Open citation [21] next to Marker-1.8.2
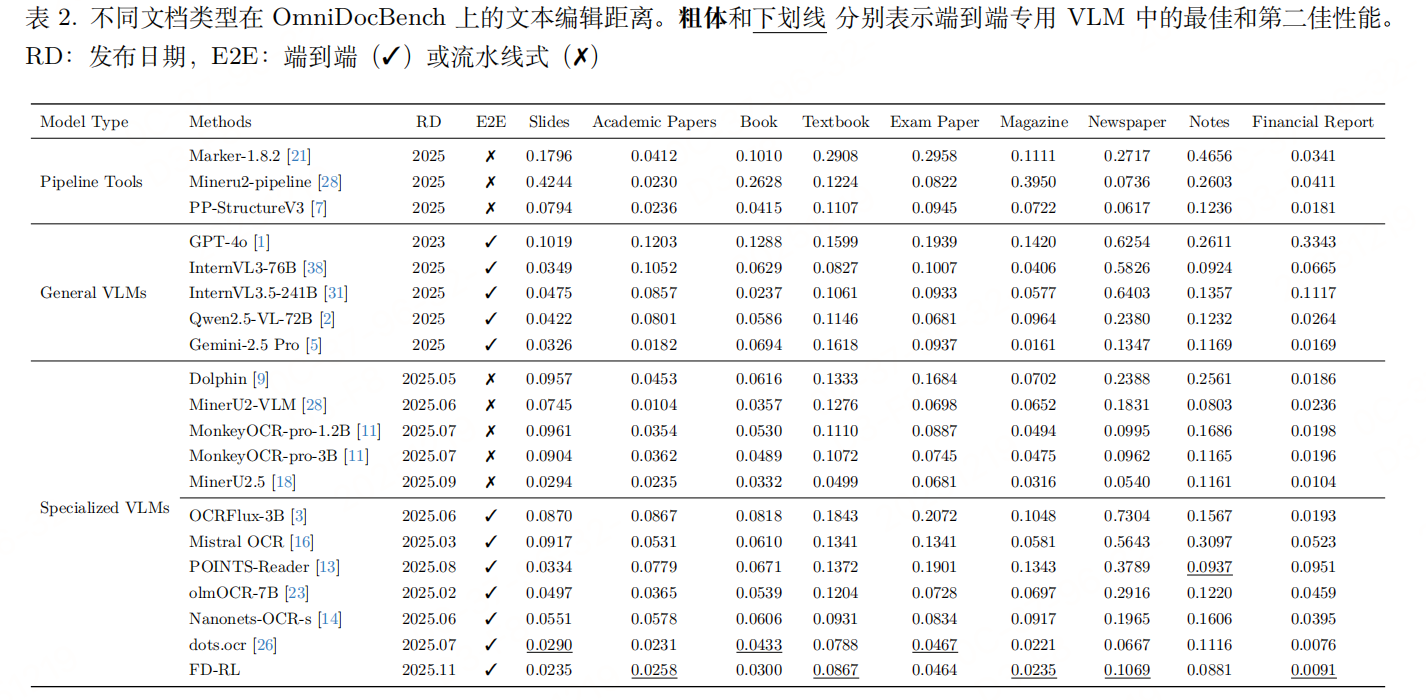The height and width of the screenshot is (700, 1426). pyautogui.click(x=298, y=156)
